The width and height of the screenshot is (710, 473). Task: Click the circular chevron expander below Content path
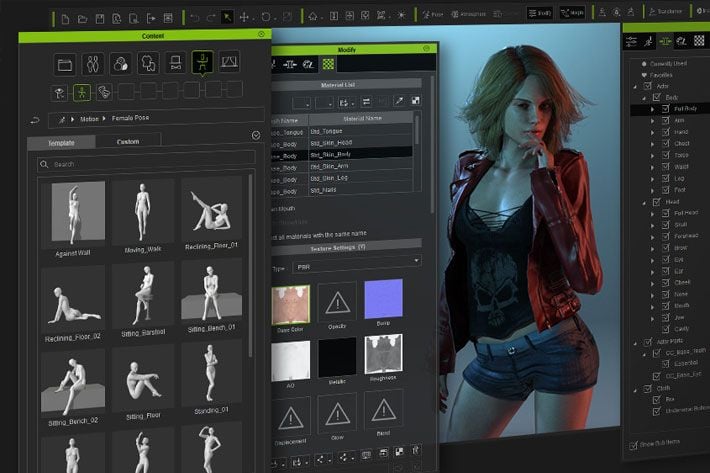click(257, 135)
